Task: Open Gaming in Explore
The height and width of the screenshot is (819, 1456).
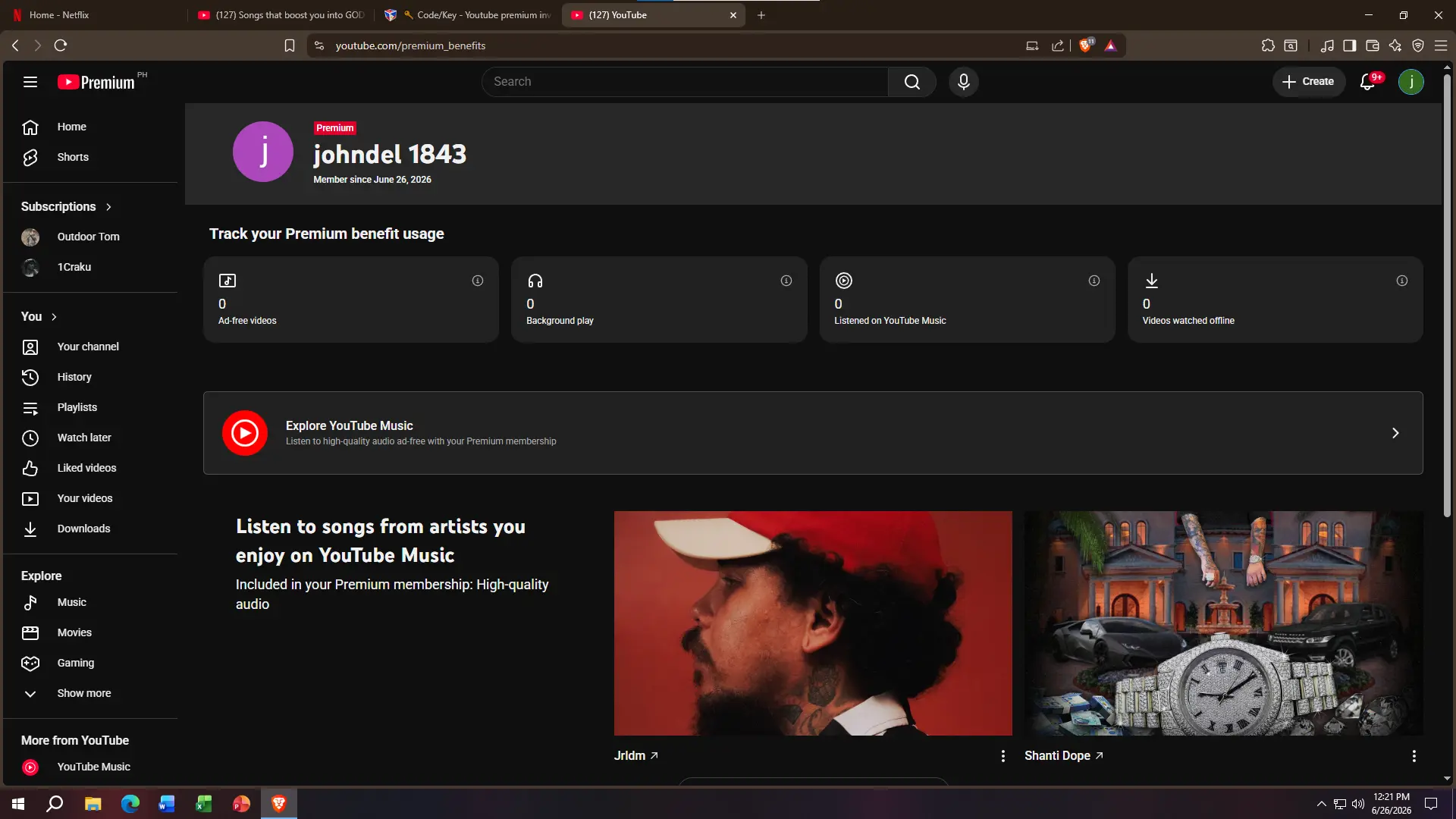Action: point(90,663)
